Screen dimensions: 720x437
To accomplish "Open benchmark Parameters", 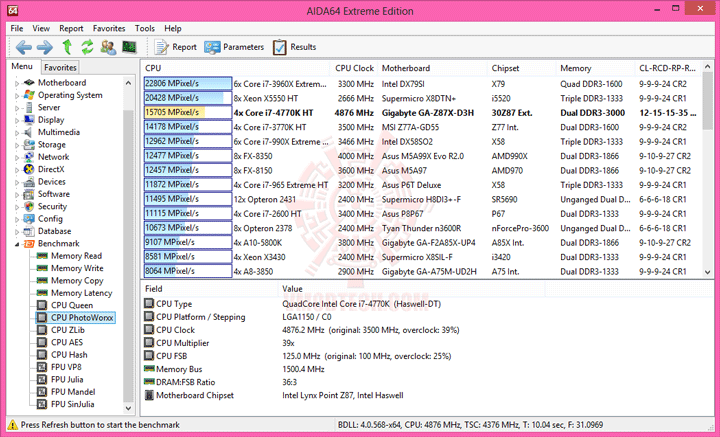I will click(x=234, y=47).
